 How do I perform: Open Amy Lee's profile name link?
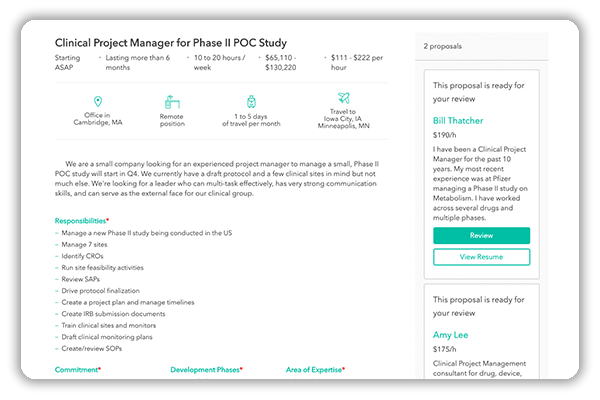point(450,335)
